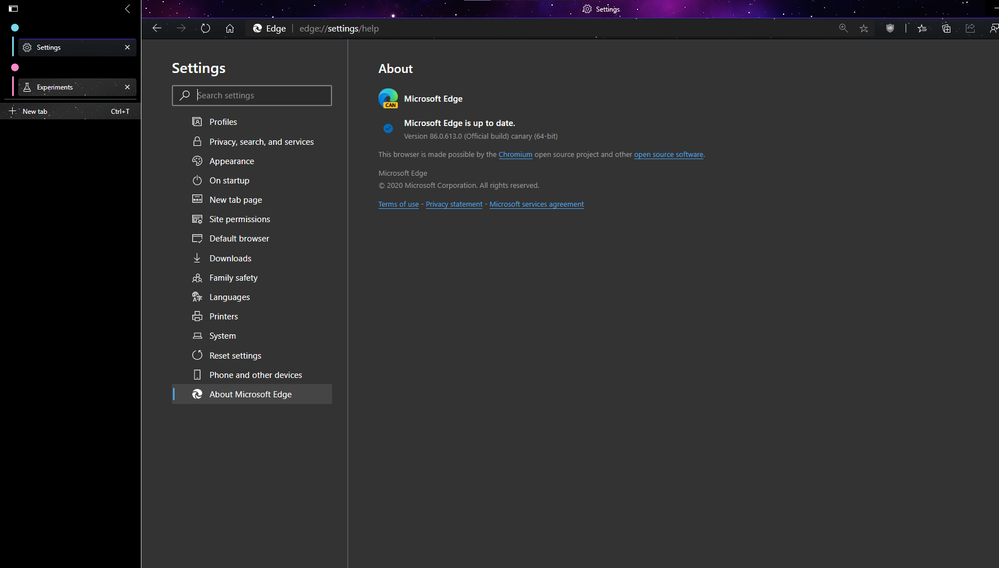Click the Edge site identity icon

tap(257, 28)
